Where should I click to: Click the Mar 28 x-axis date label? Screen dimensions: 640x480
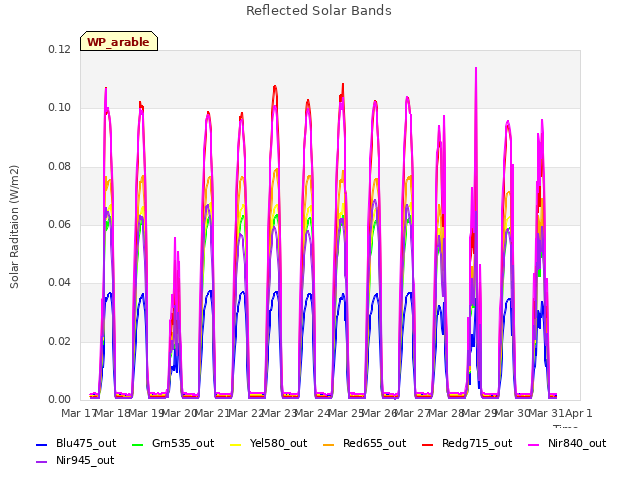coord(446,413)
